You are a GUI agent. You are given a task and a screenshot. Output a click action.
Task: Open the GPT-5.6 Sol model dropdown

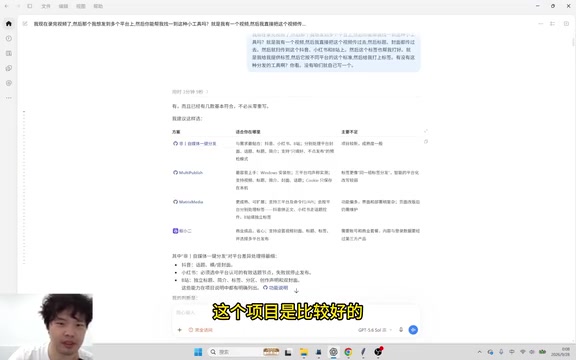click(374, 330)
